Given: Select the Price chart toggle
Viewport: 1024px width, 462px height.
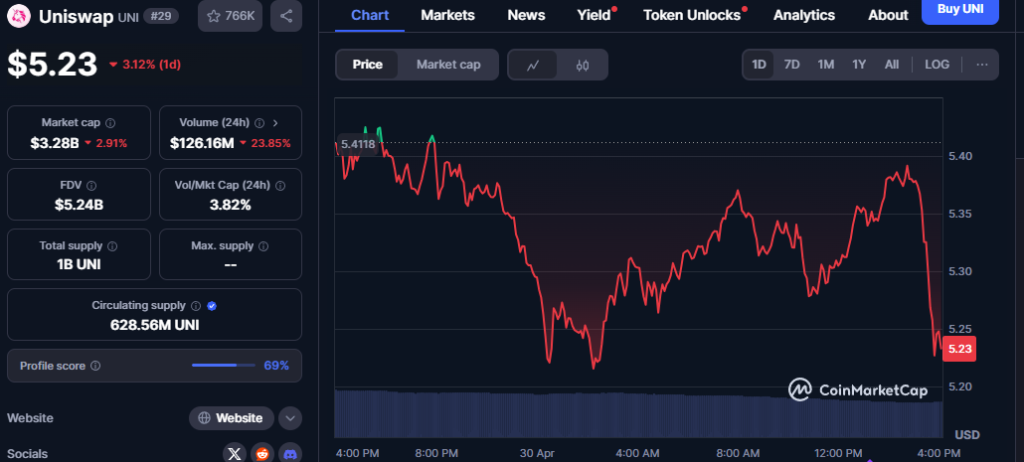Looking at the screenshot, I should tap(367, 65).
